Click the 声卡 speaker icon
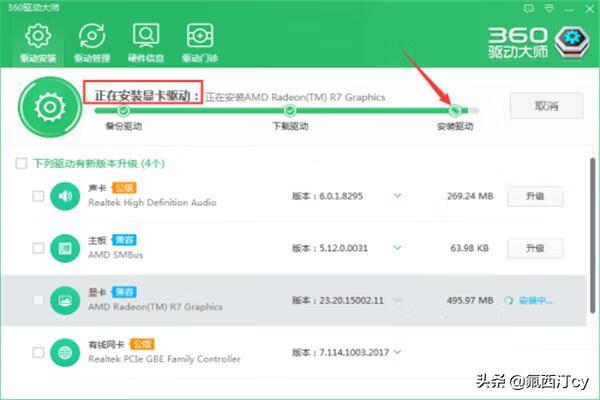 (x=63, y=196)
